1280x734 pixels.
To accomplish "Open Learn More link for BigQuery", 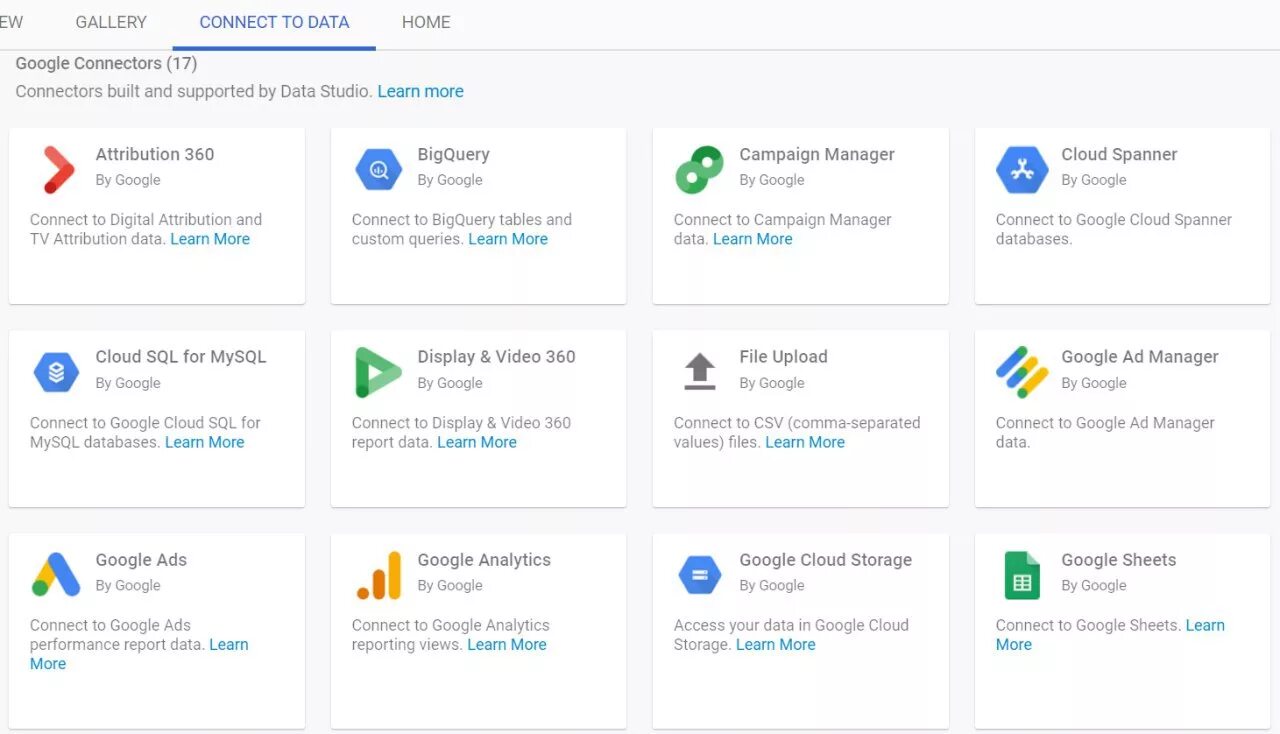I will 508,239.
